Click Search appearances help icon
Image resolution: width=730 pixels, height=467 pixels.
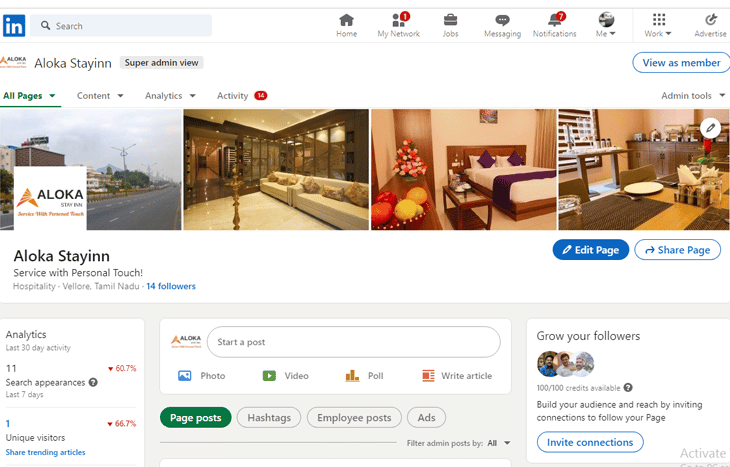pyautogui.click(x=93, y=382)
